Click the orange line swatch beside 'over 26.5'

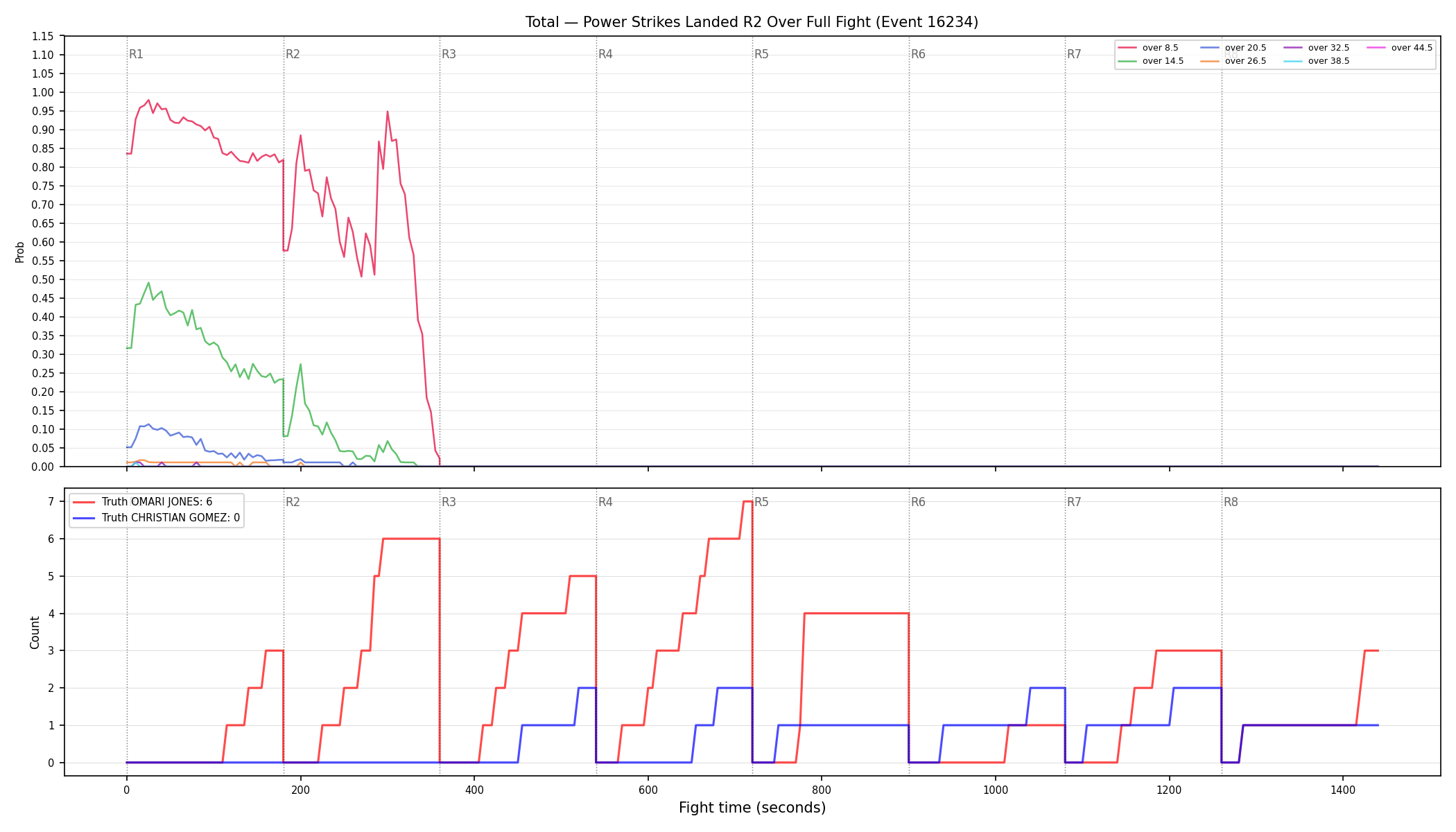tap(1210, 61)
